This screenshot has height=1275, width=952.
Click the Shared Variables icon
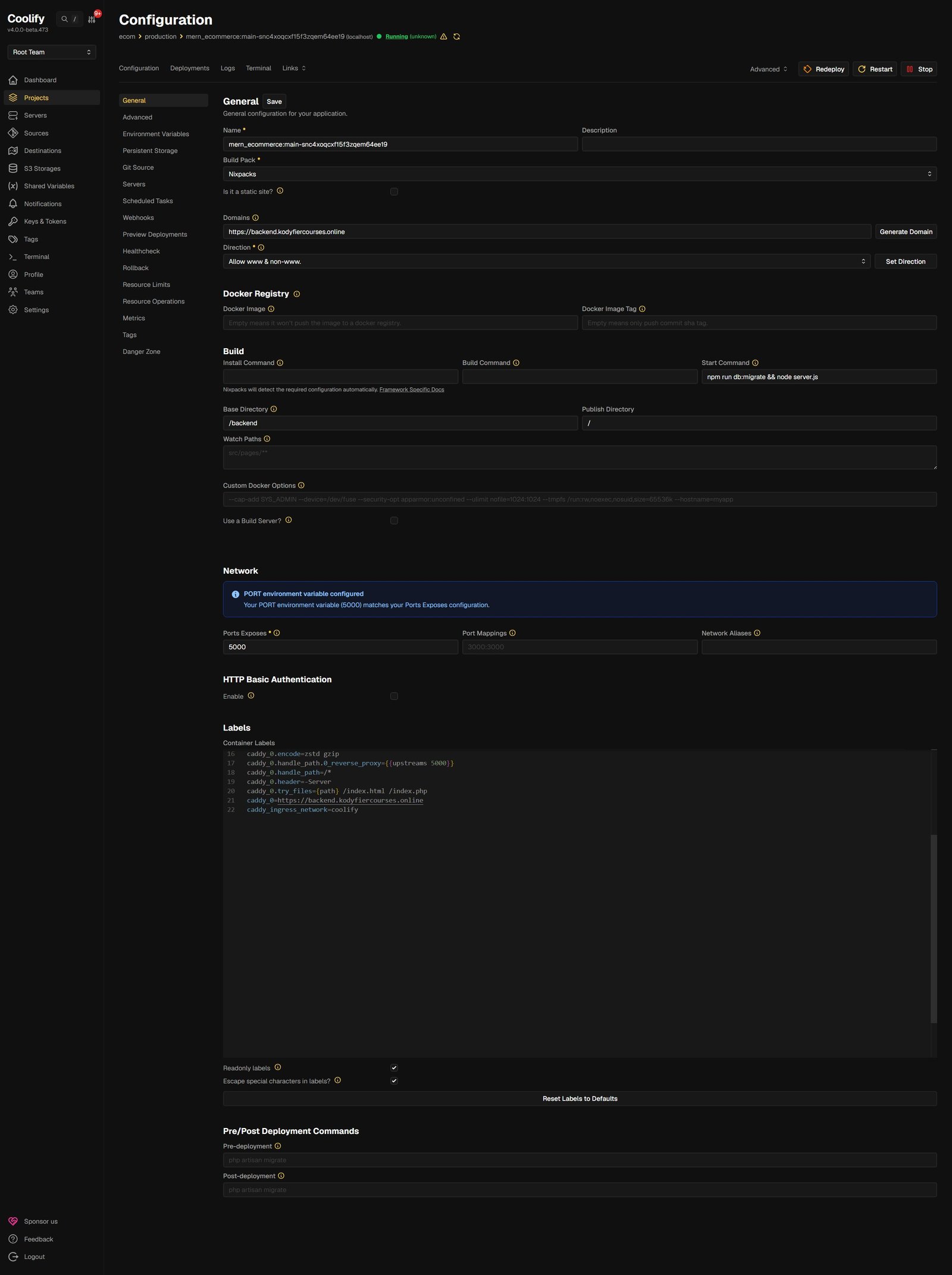pos(13,186)
